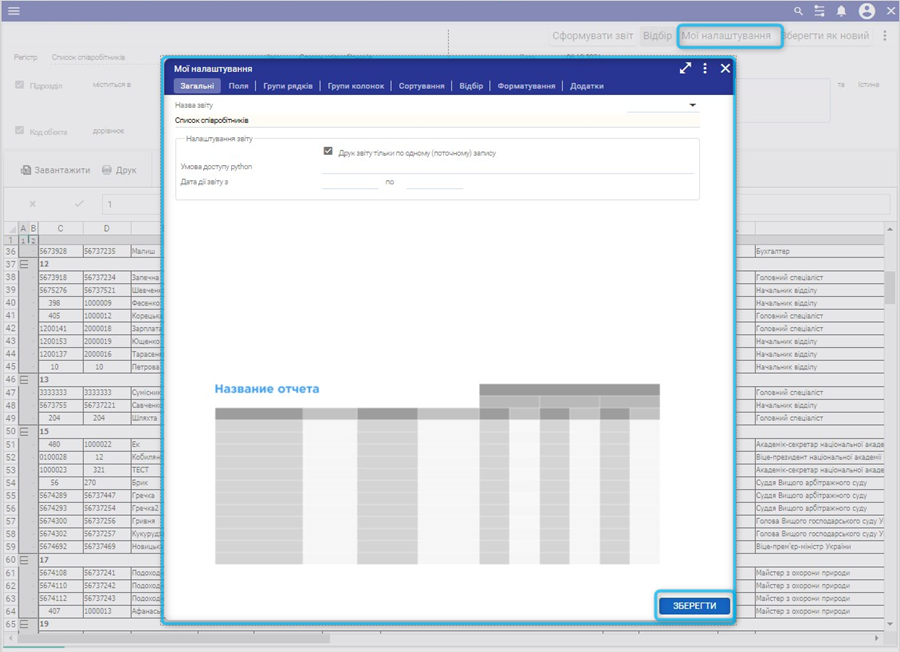Open the hamburger menu at top left
Screen dimensions: 900x652
click(x=12, y=11)
